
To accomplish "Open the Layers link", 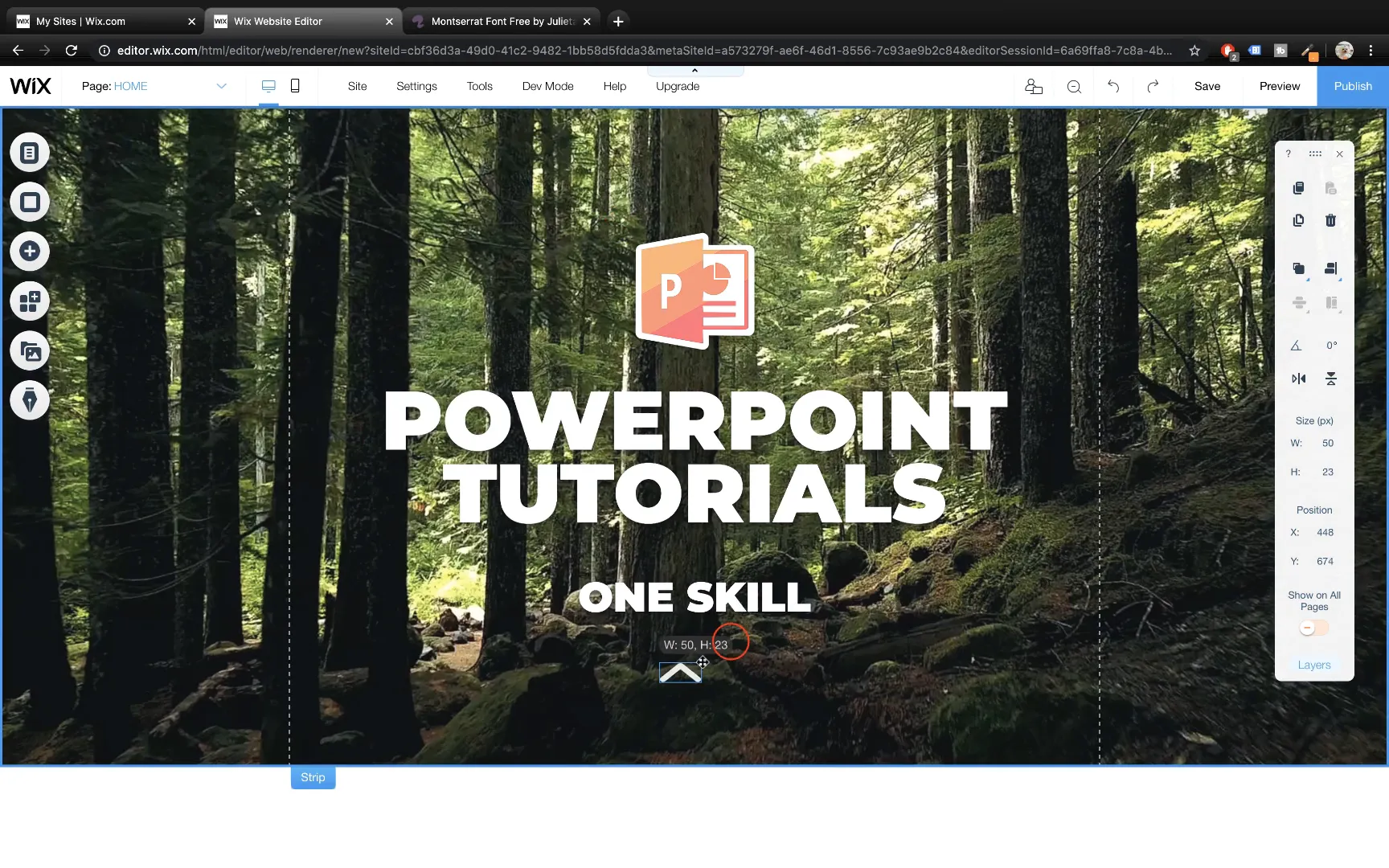I will coord(1314,665).
